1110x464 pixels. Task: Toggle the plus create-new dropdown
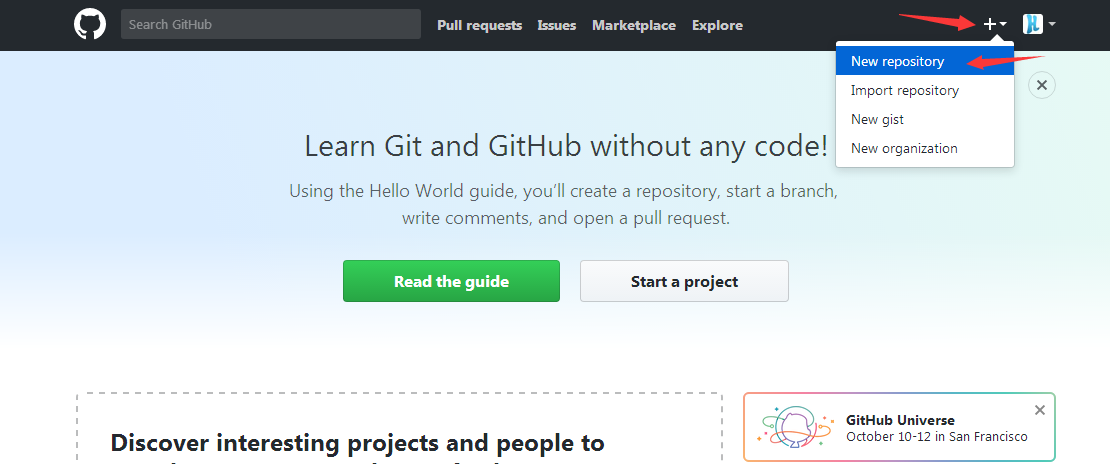[995, 25]
